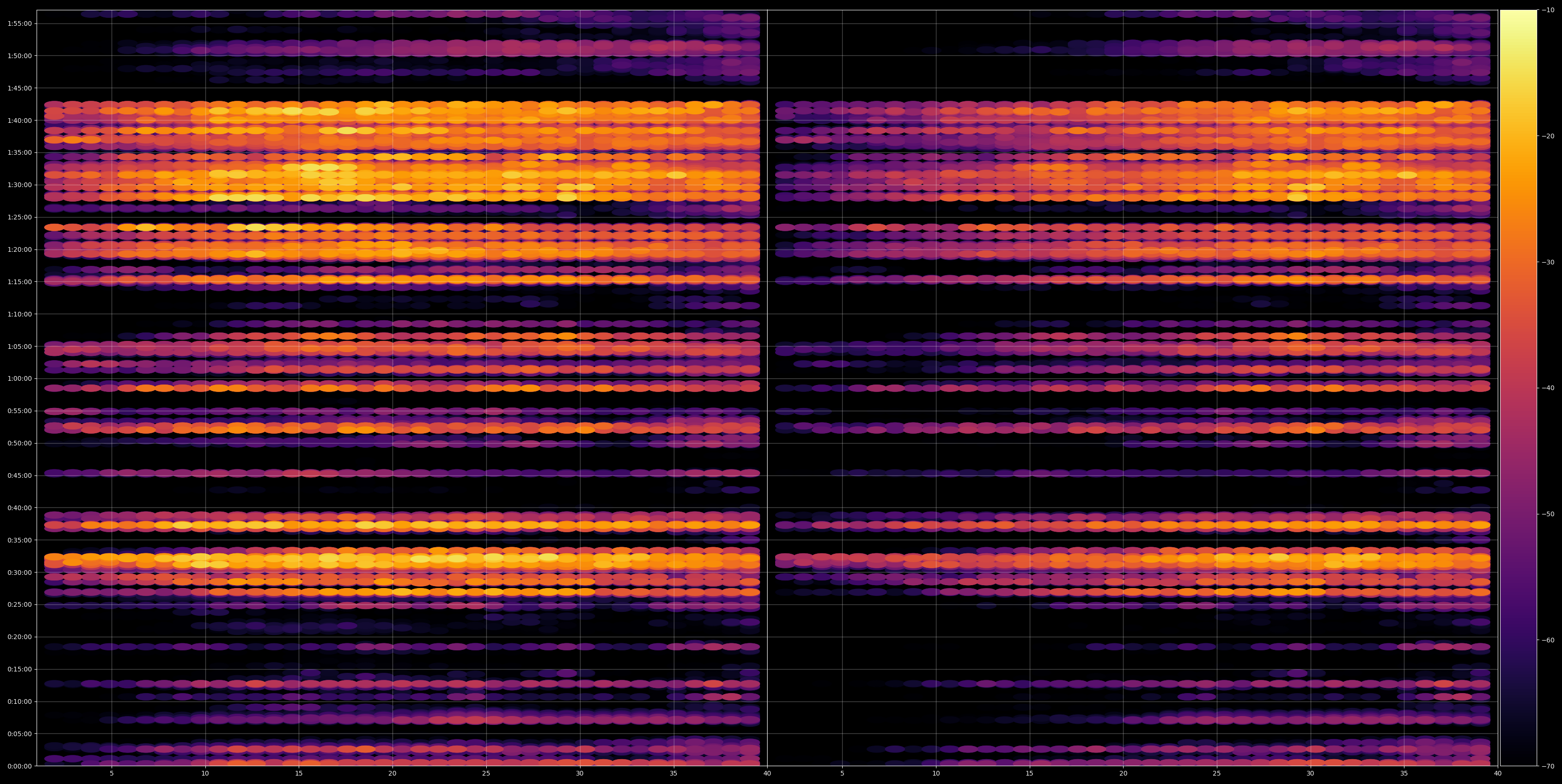
Task: Click x-axis label 35 of the right plot
Action: point(1404,773)
